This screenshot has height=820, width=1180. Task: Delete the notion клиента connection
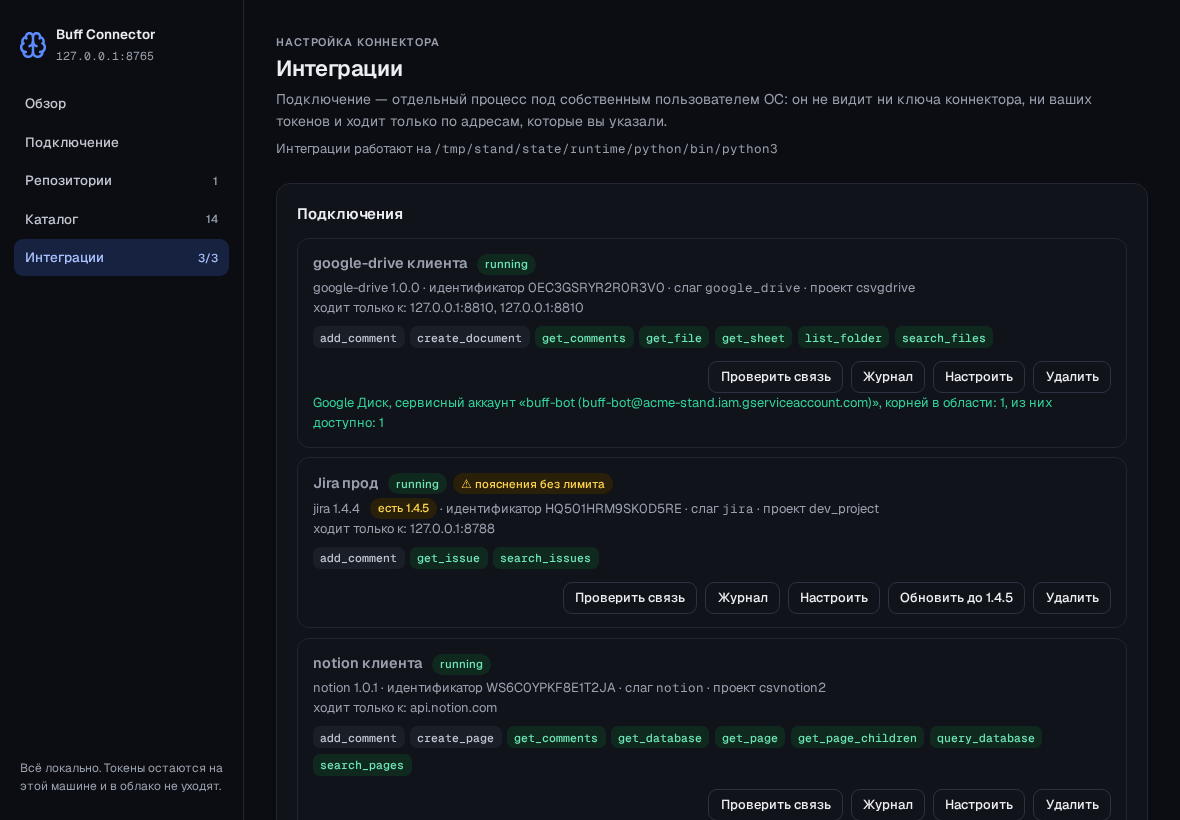point(1072,804)
